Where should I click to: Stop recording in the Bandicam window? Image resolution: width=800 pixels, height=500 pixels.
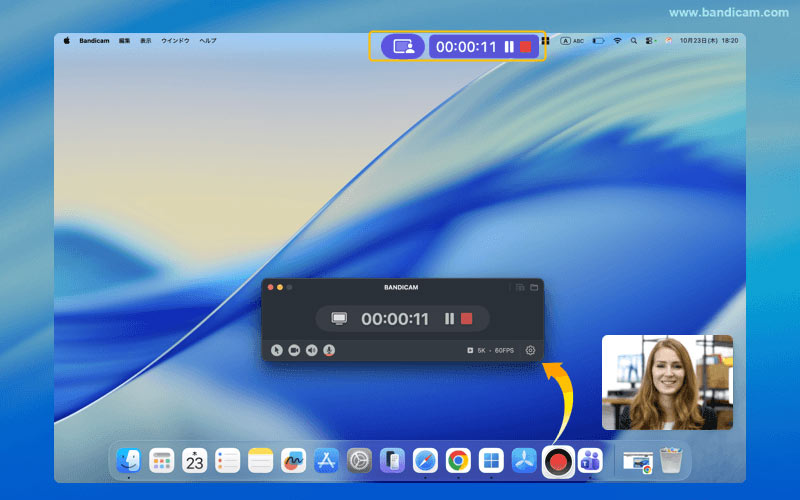tap(466, 319)
